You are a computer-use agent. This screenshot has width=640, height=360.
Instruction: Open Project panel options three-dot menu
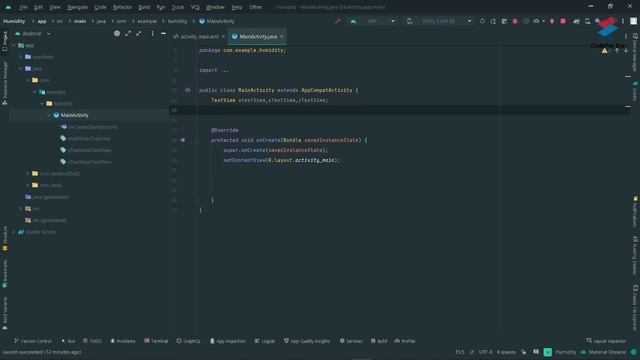click(152, 33)
